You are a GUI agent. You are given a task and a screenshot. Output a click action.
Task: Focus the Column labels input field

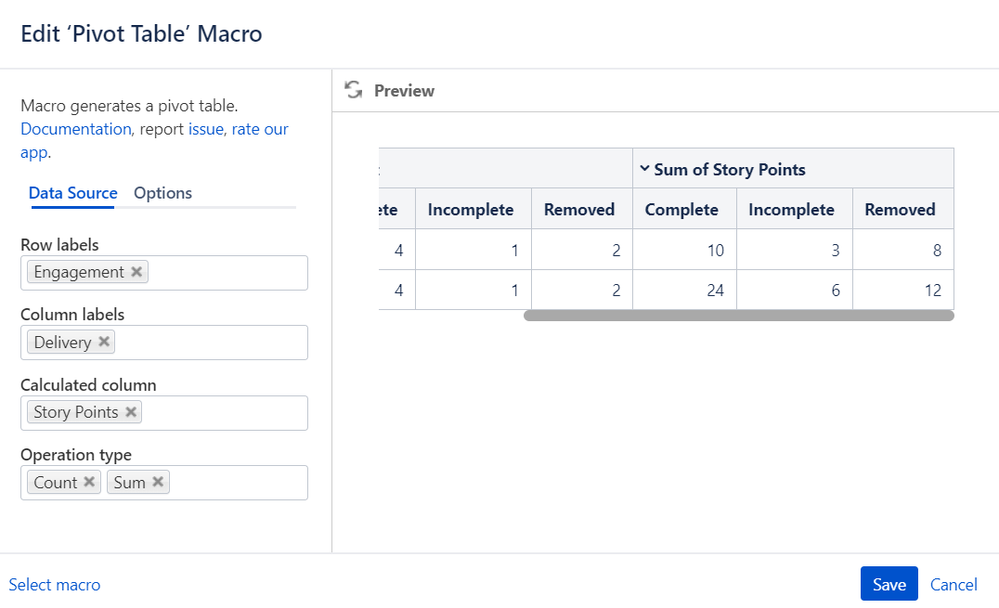tap(210, 342)
